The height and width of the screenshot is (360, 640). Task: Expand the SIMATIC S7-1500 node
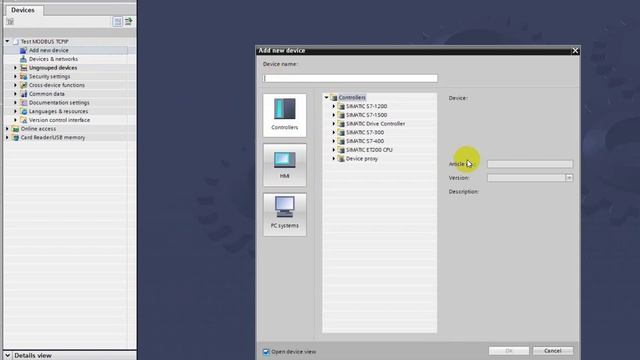pyautogui.click(x=333, y=115)
